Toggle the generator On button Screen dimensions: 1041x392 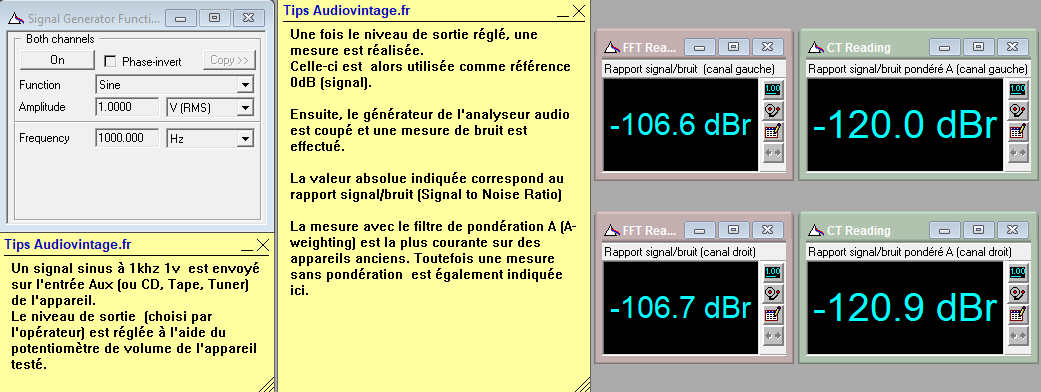pyautogui.click(x=58, y=60)
